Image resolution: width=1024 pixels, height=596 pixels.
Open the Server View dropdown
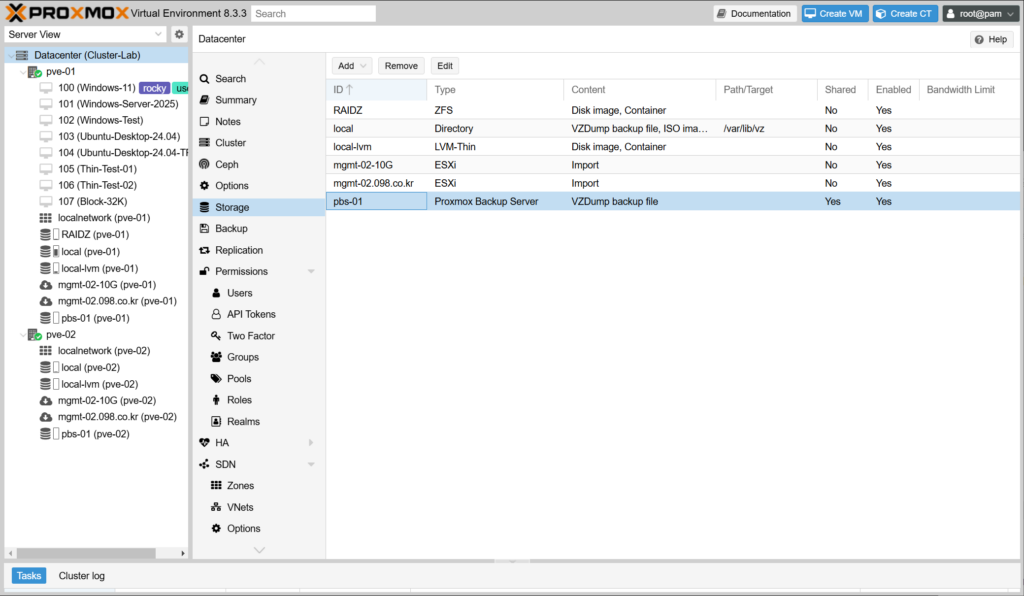[85, 35]
